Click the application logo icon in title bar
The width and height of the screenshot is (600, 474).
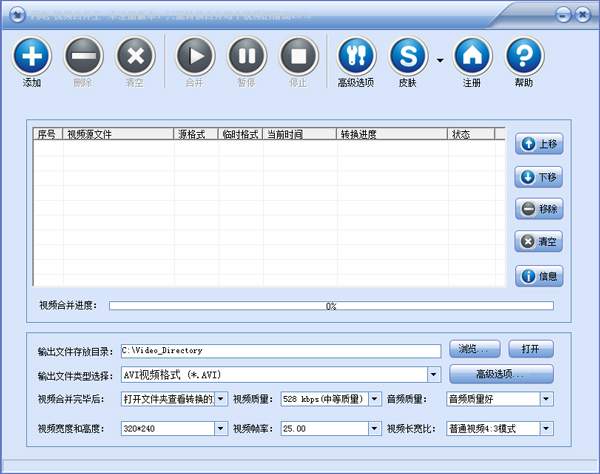click(17, 15)
